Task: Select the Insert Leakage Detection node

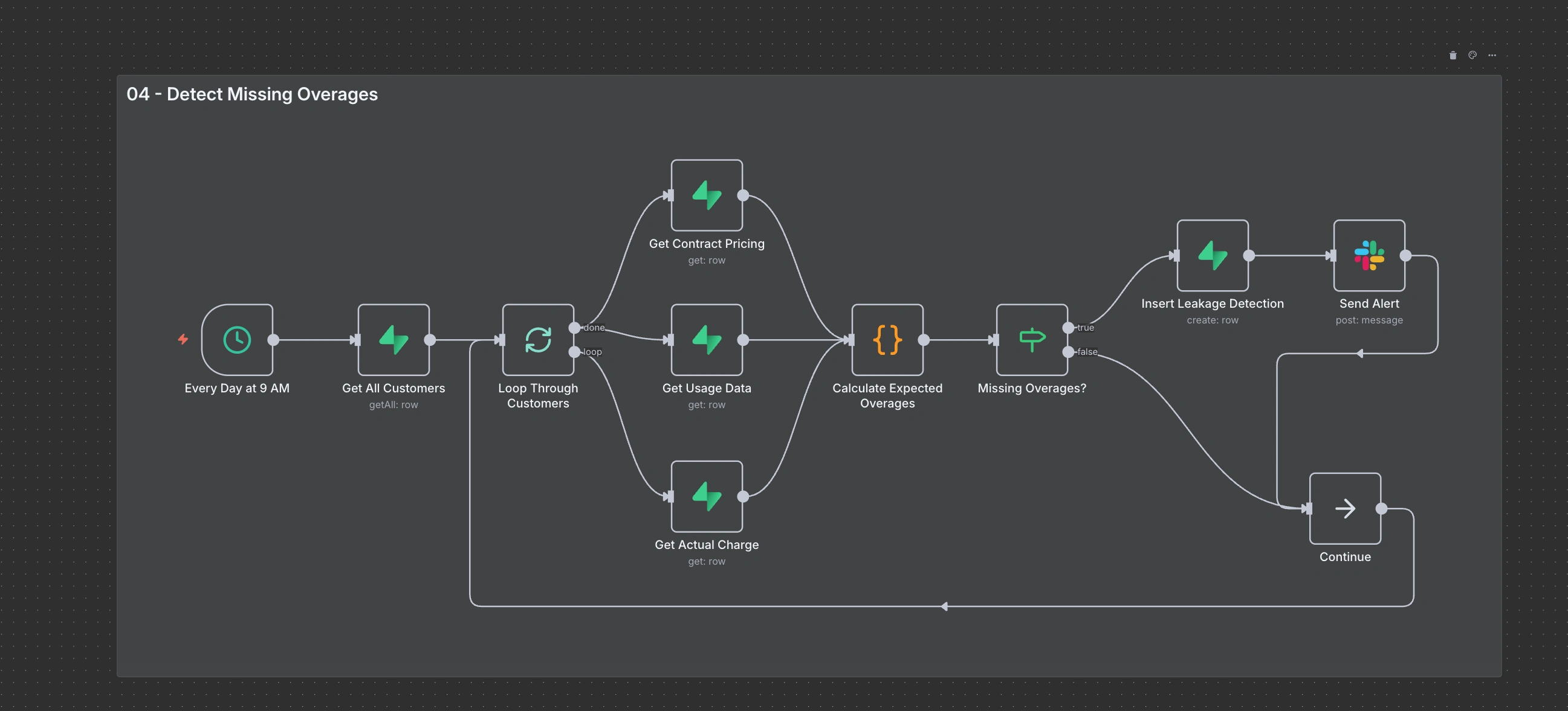Action: tap(1212, 256)
